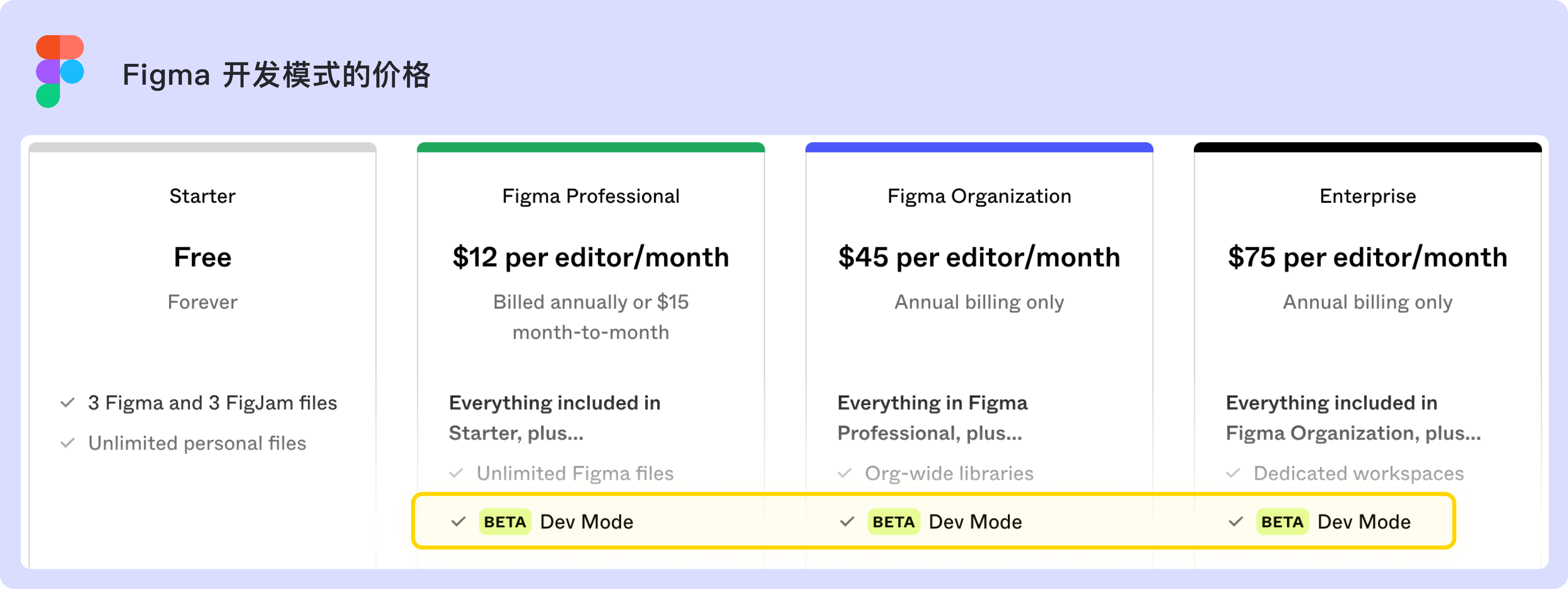The width and height of the screenshot is (1568, 589).
Task: Click Dev Mode label in Enterprise column
Action: (1363, 522)
